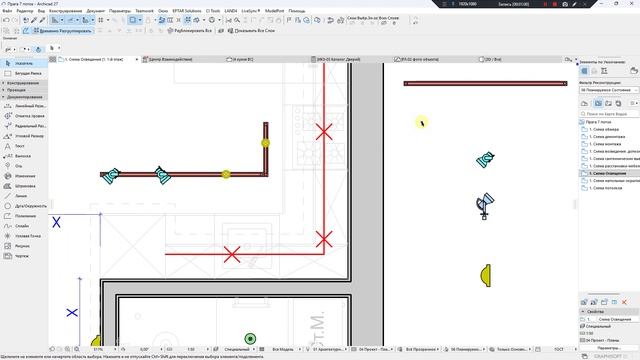Select the Текст tool
Viewport: 640px width, 360px height.
click(x=24, y=146)
